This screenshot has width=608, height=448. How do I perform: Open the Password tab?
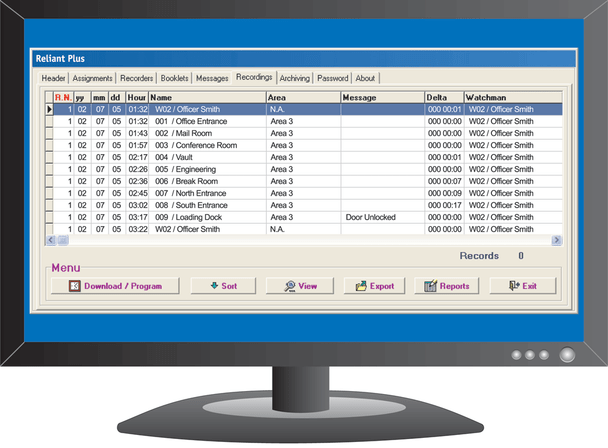tap(333, 78)
